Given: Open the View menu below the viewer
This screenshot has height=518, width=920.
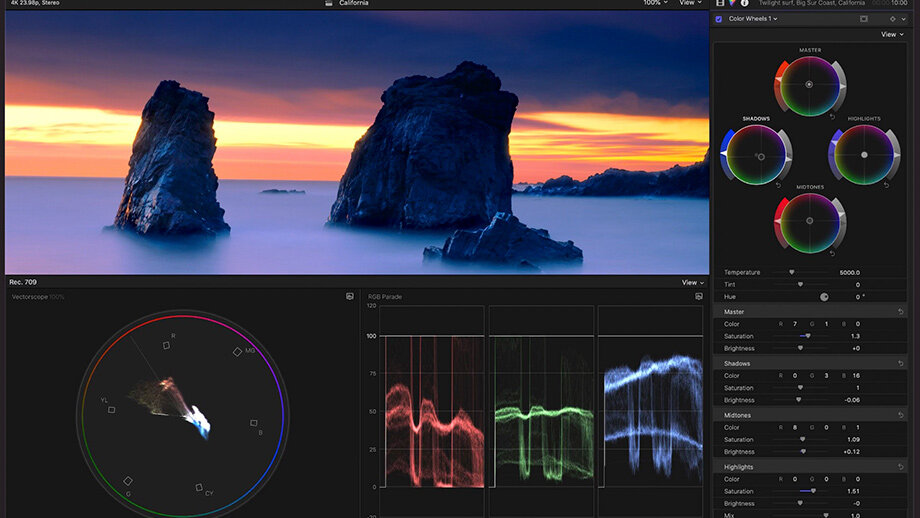Looking at the screenshot, I should (x=693, y=283).
